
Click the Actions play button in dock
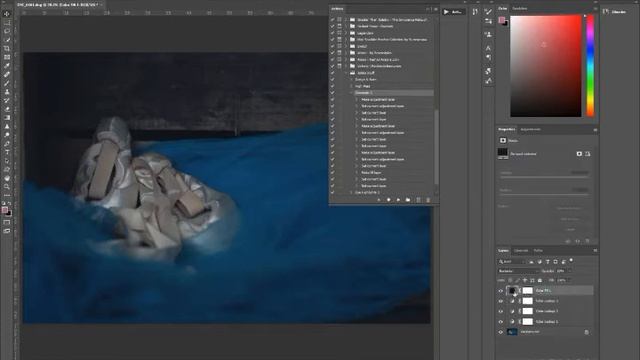coord(453,12)
